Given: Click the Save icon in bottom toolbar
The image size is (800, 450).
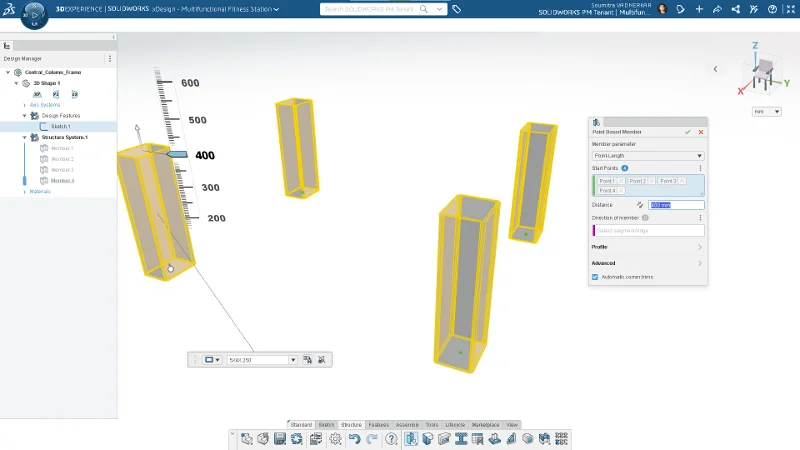Looking at the screenshot, I should click(x=279, y=438).
